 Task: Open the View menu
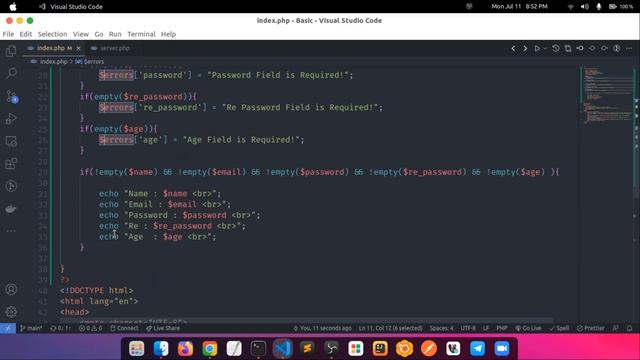81,34
